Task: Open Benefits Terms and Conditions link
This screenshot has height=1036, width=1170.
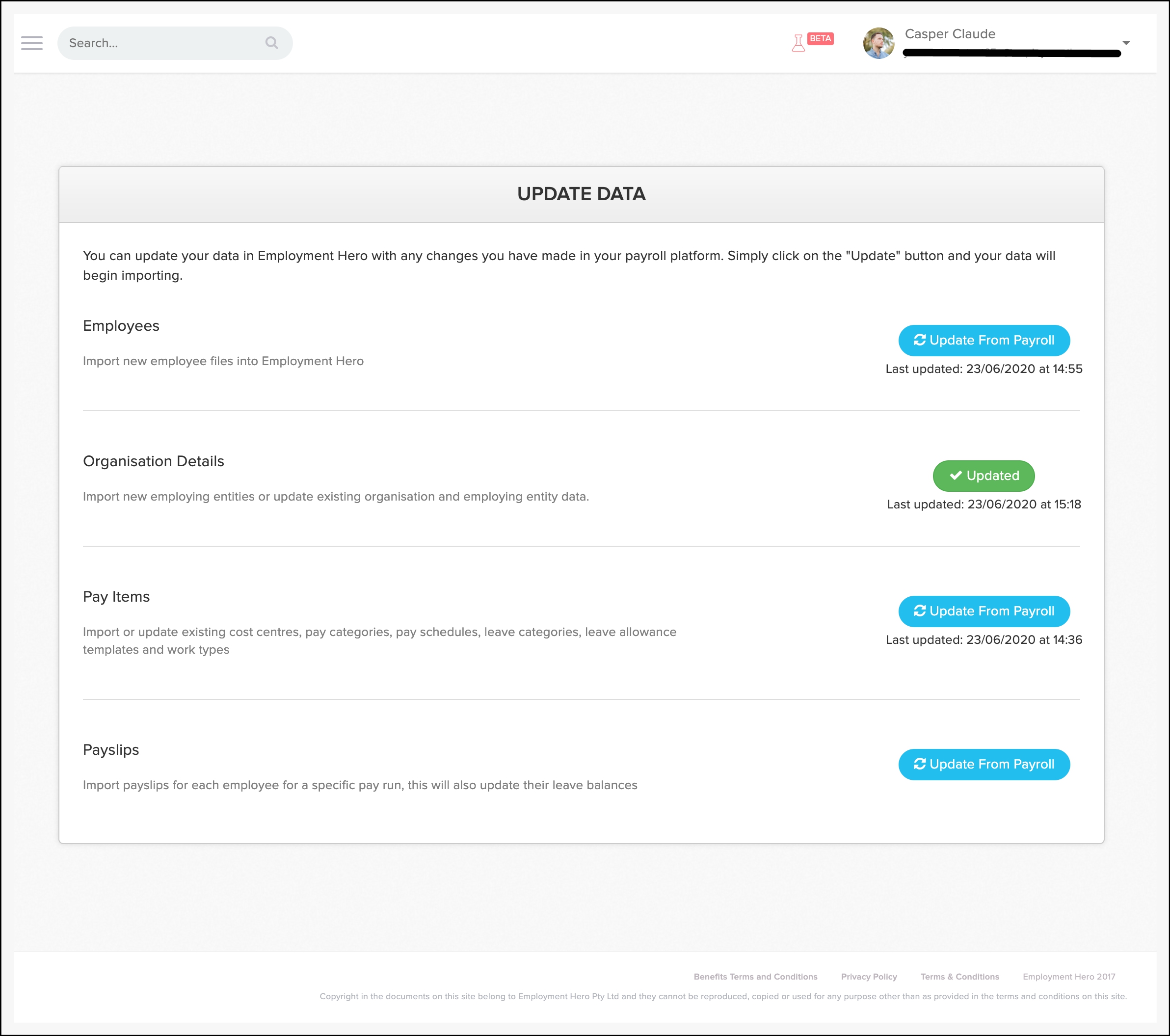Action: coord(755,977)
